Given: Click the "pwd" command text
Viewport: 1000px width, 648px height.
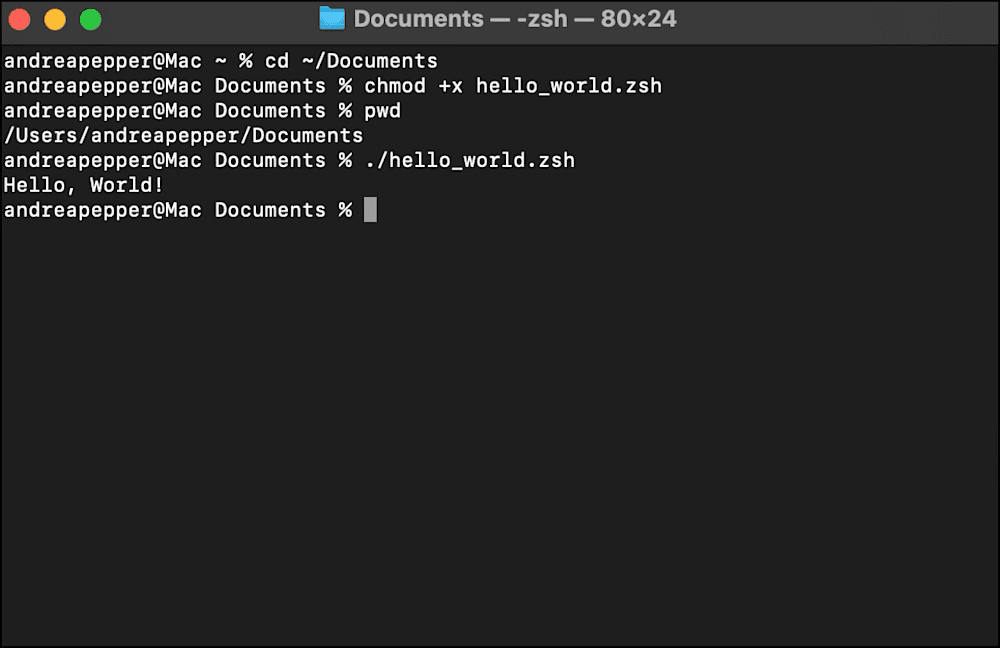Looking at the screenshot, I should (383, 111).
